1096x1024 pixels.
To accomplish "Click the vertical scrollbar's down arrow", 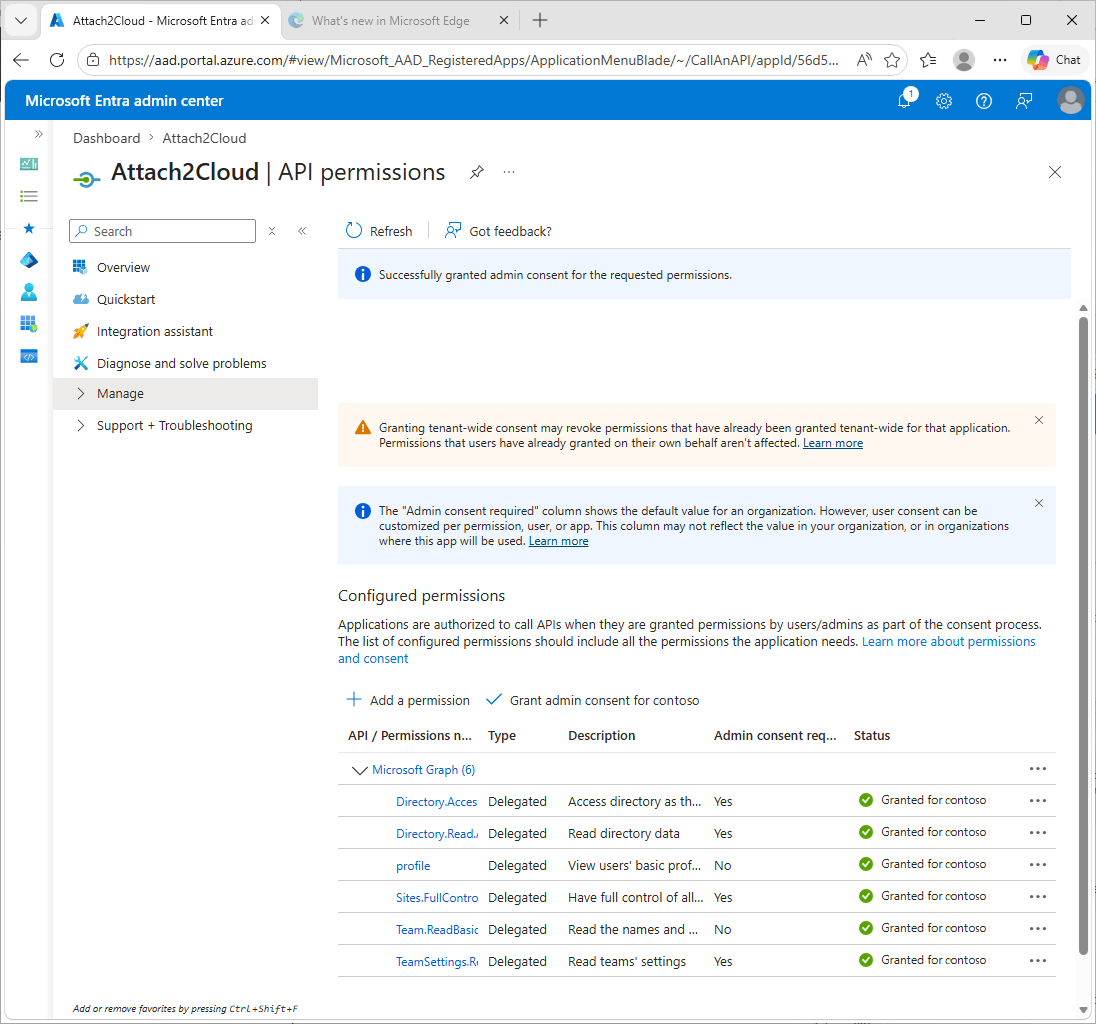I will point(1083,1010).
